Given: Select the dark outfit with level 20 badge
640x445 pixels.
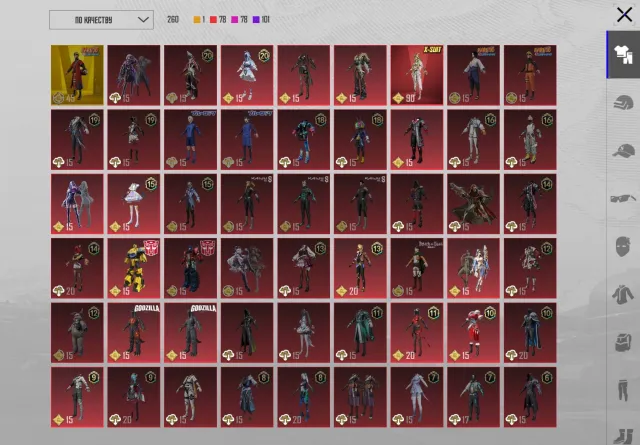Looking at the screenshot, I should pyautogui.click(x=191, y=75).
